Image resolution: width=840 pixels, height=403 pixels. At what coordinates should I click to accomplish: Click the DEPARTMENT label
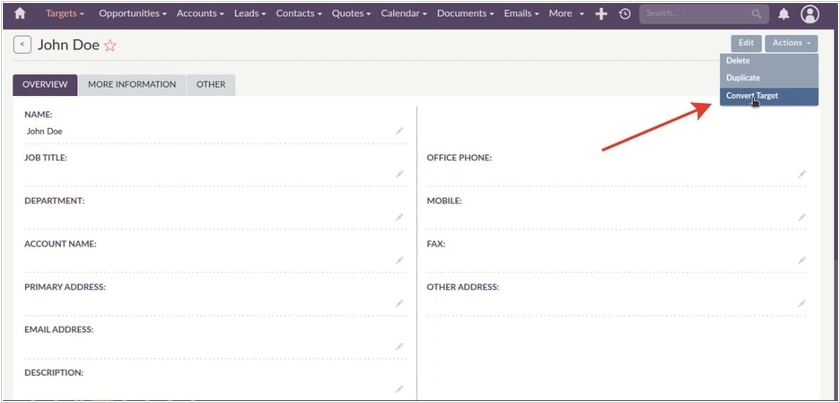pos(55,201)
